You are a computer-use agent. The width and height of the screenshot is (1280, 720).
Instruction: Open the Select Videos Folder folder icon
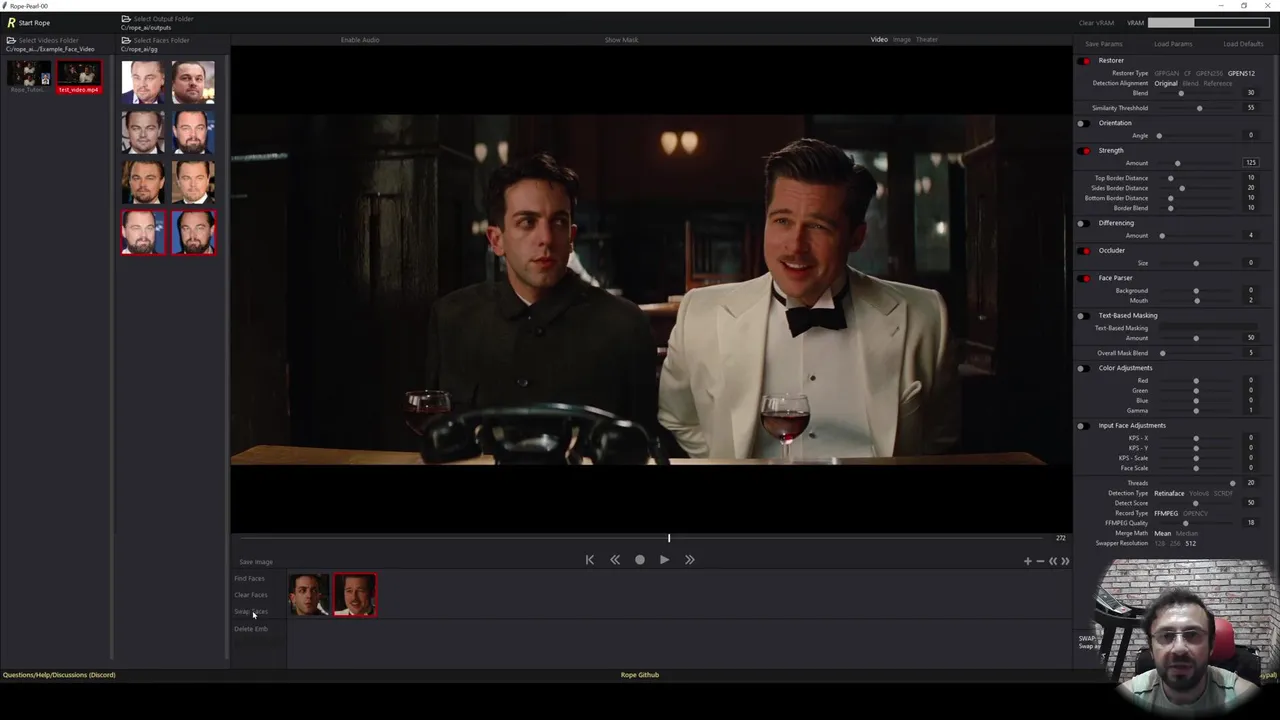click(11, 40)
